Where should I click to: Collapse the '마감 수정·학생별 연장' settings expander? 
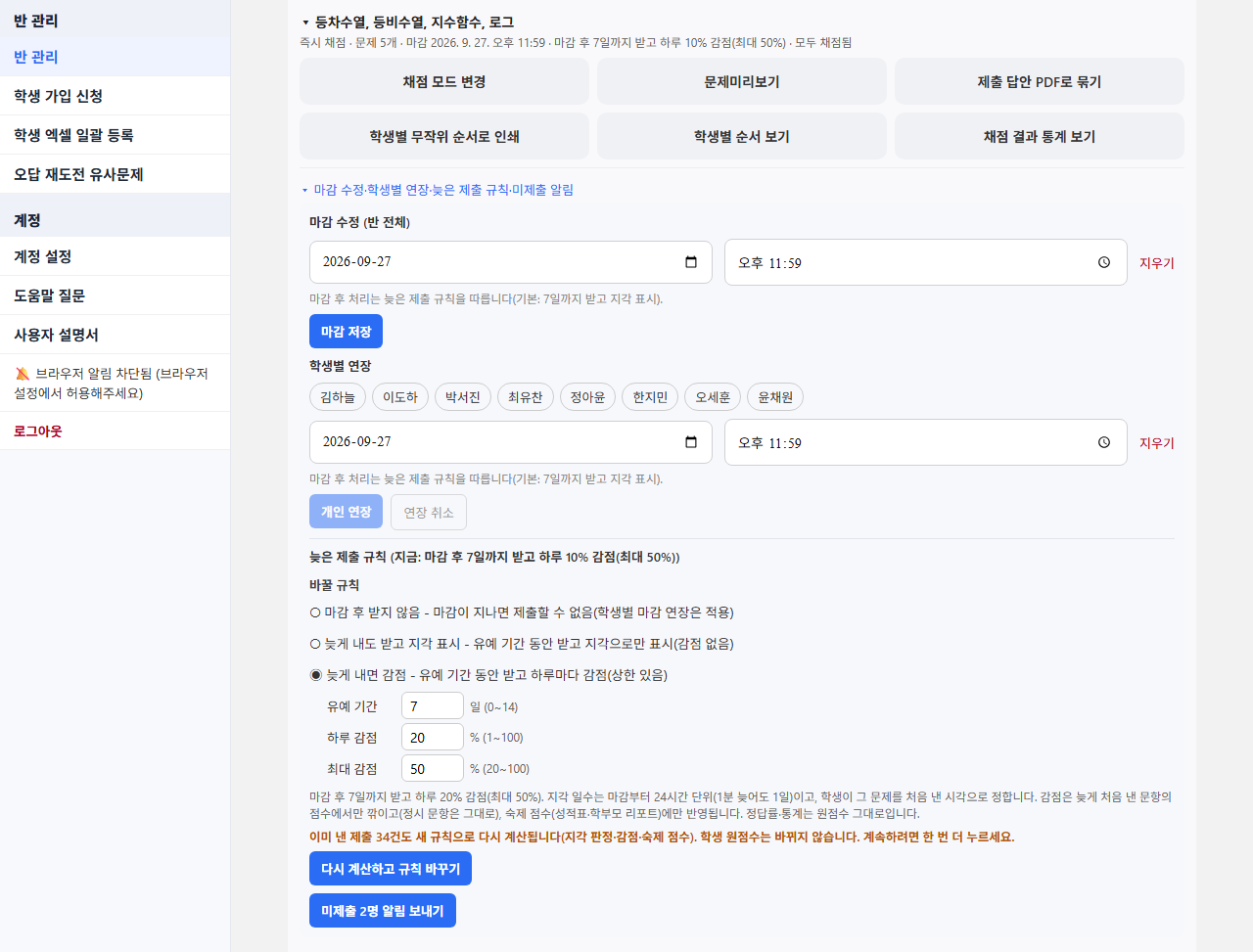click(x=304, y=190)
